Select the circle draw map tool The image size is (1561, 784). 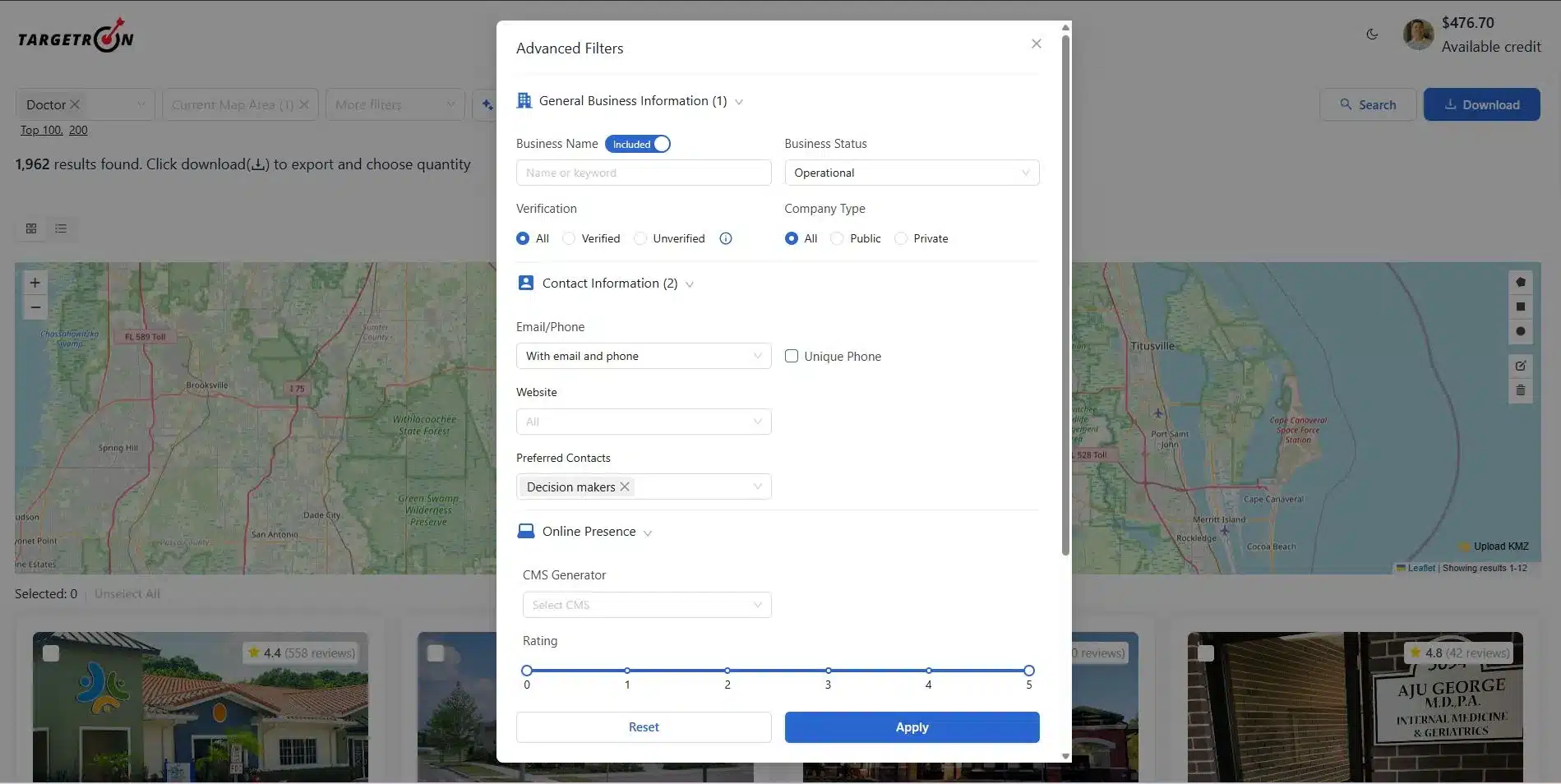1520,331
